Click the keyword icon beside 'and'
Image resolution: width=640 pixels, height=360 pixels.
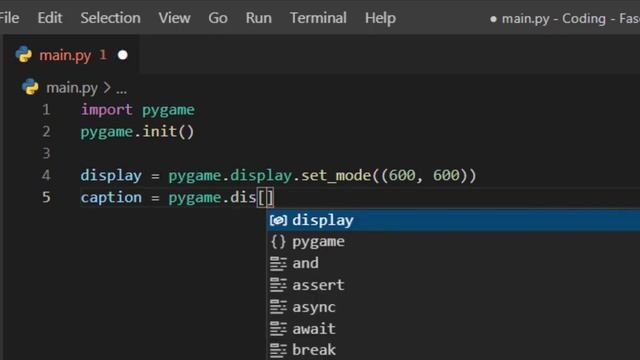pos(278,264)
